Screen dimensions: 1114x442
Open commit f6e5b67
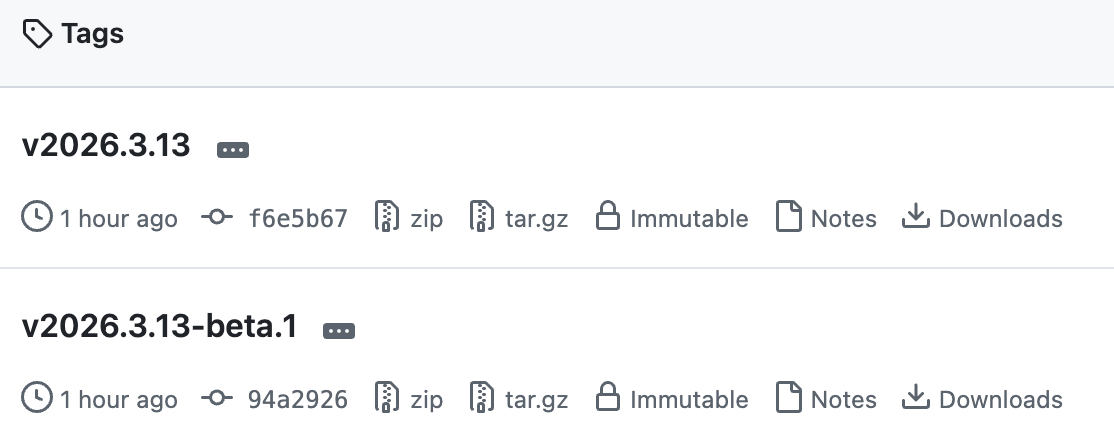[x=297, y=218]
